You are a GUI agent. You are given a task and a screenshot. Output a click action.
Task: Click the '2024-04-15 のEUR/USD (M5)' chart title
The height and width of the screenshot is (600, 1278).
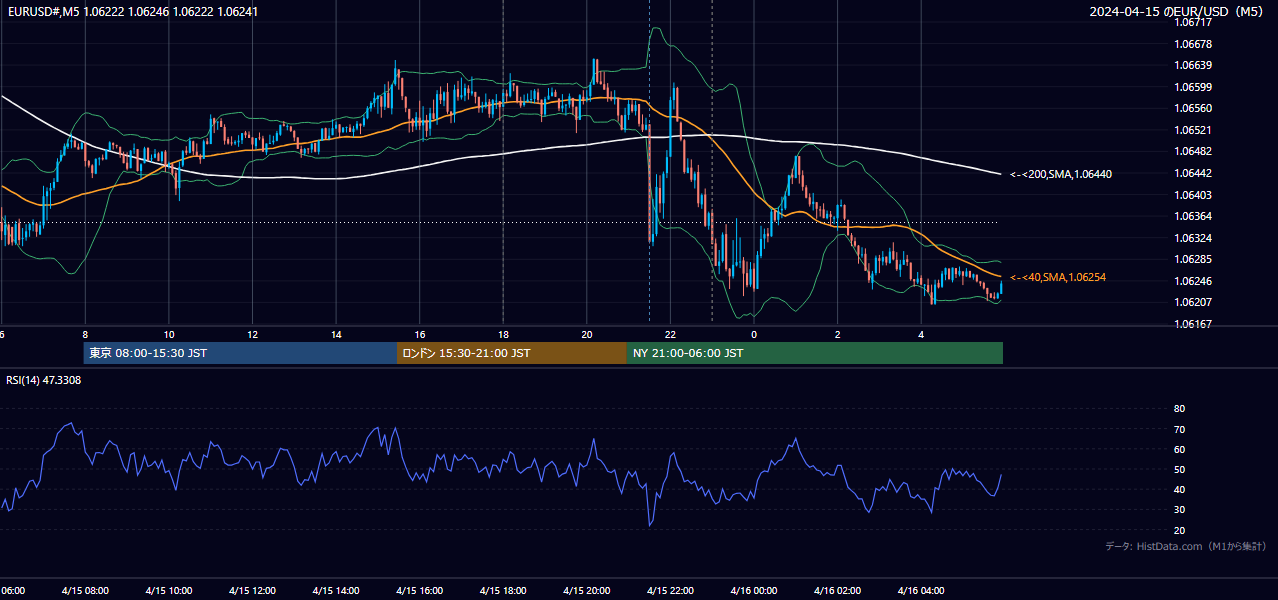point(1178,11)
